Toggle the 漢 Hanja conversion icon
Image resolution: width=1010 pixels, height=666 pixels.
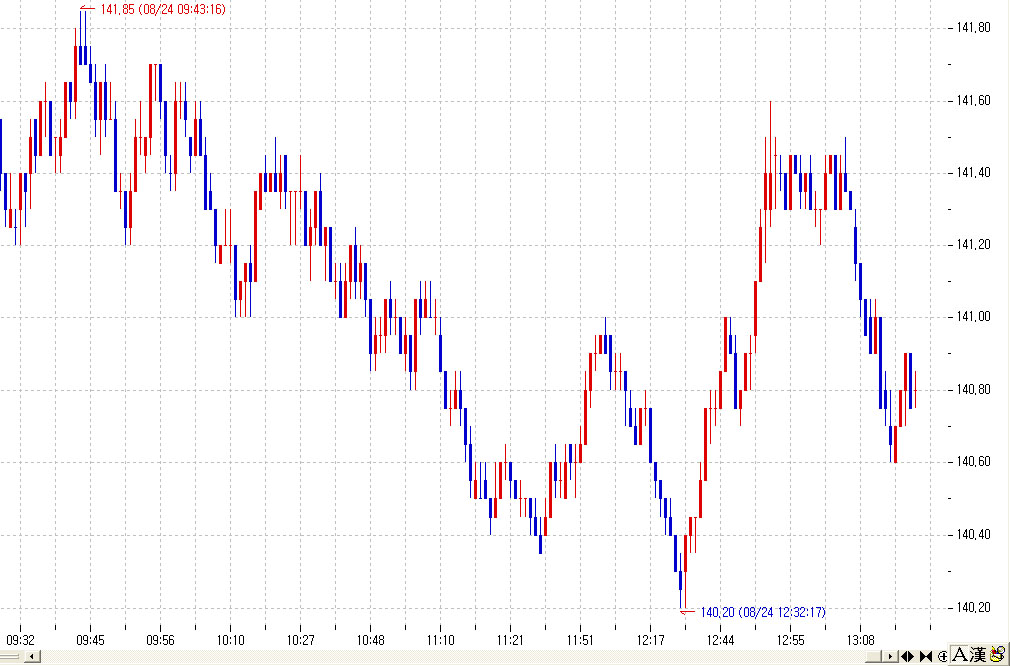979,655
